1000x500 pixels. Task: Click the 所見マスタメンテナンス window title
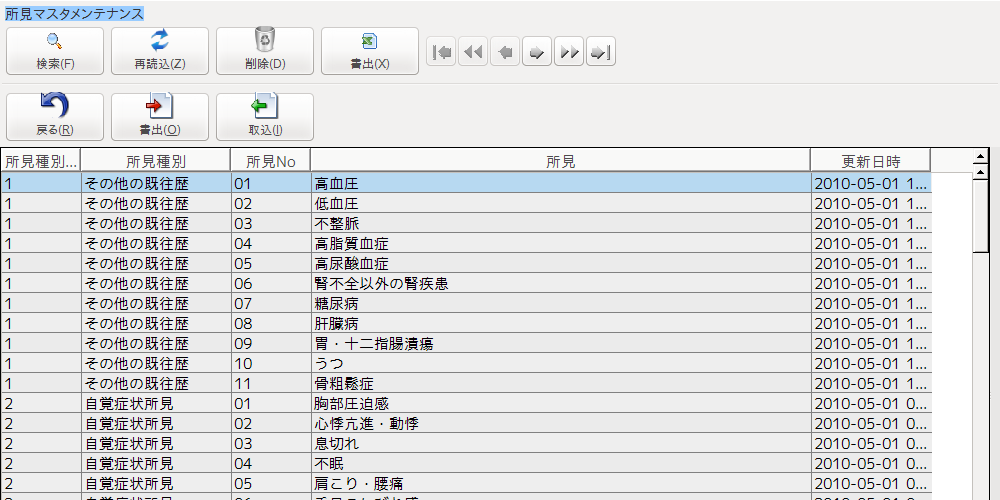pyautogui.click(x=74, y=14)
